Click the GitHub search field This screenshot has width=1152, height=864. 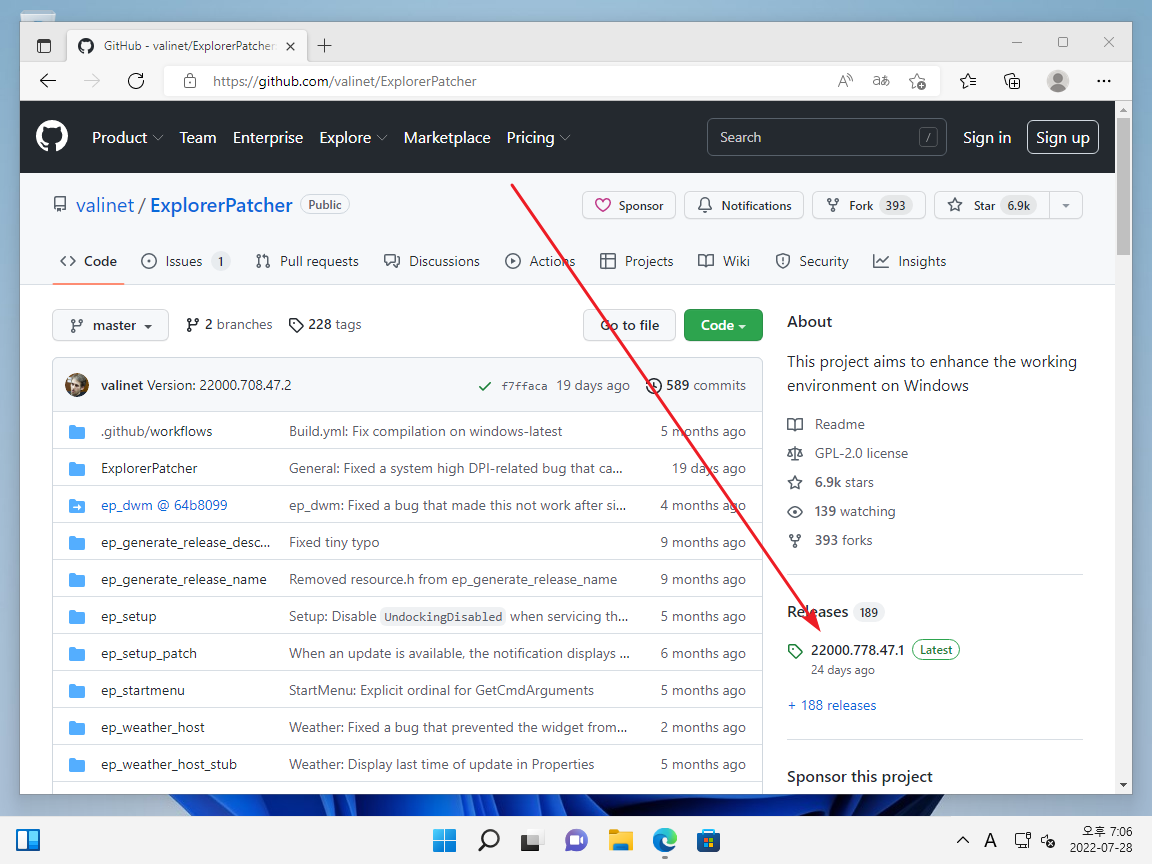[x=827, y=137]
